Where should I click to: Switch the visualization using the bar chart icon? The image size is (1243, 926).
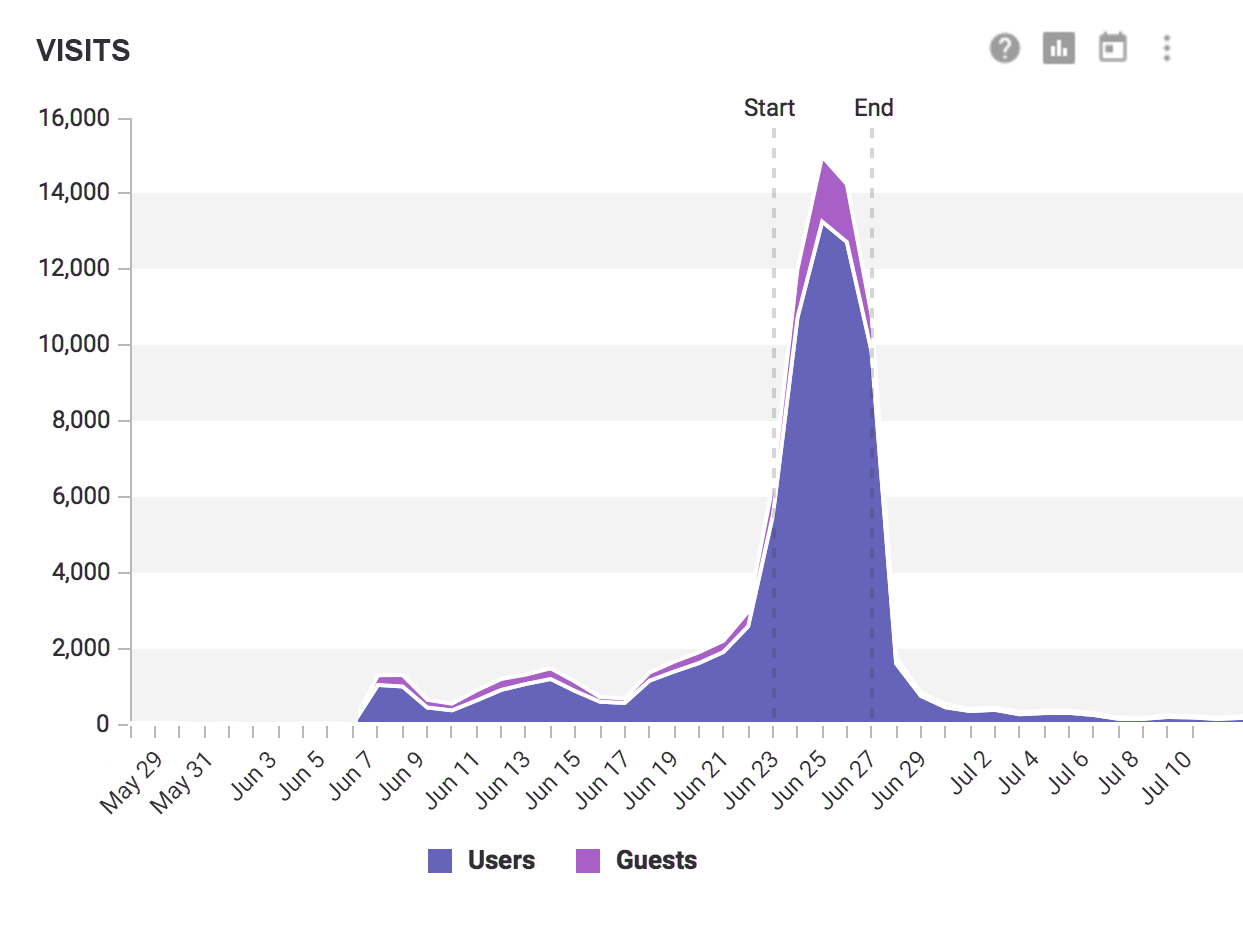click(x=1059, y=47)
